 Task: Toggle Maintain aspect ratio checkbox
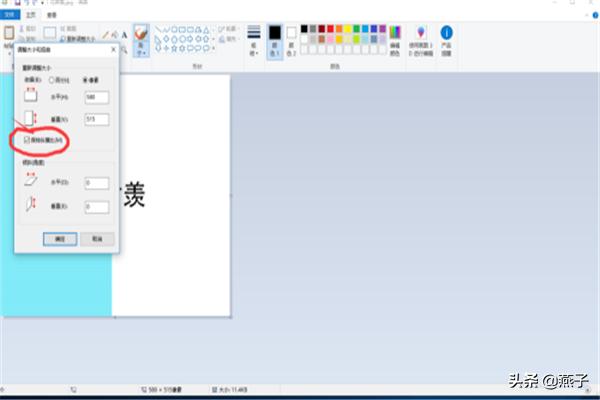26,140
